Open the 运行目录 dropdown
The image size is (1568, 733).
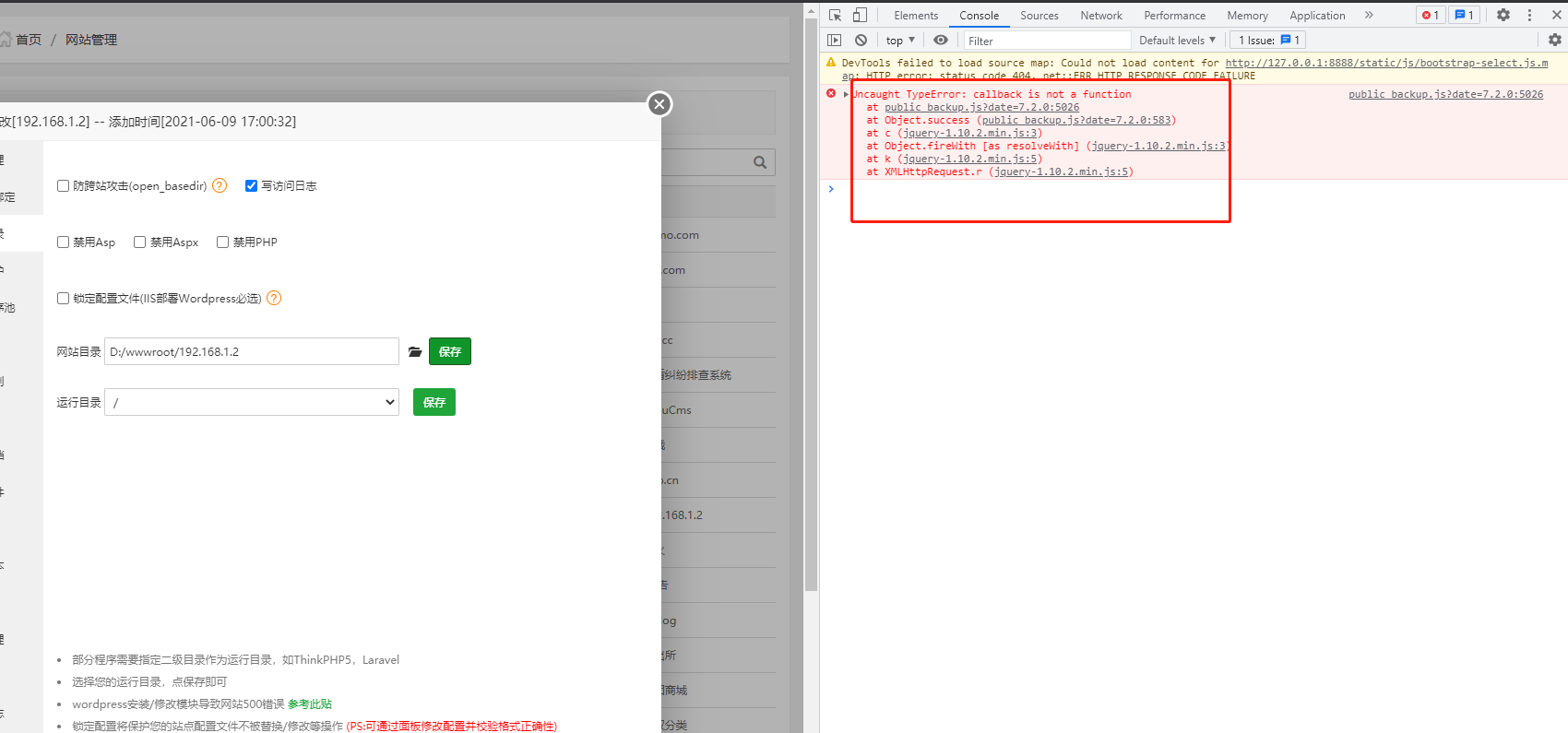[x=252, y=402]
